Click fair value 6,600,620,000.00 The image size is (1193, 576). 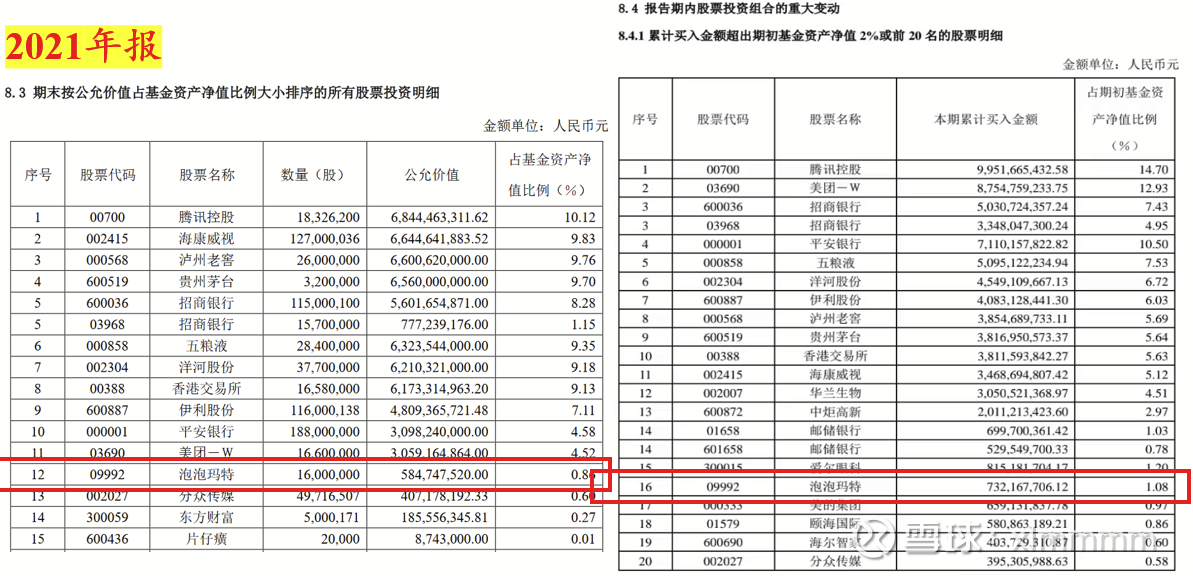click(x=440, y=260)
